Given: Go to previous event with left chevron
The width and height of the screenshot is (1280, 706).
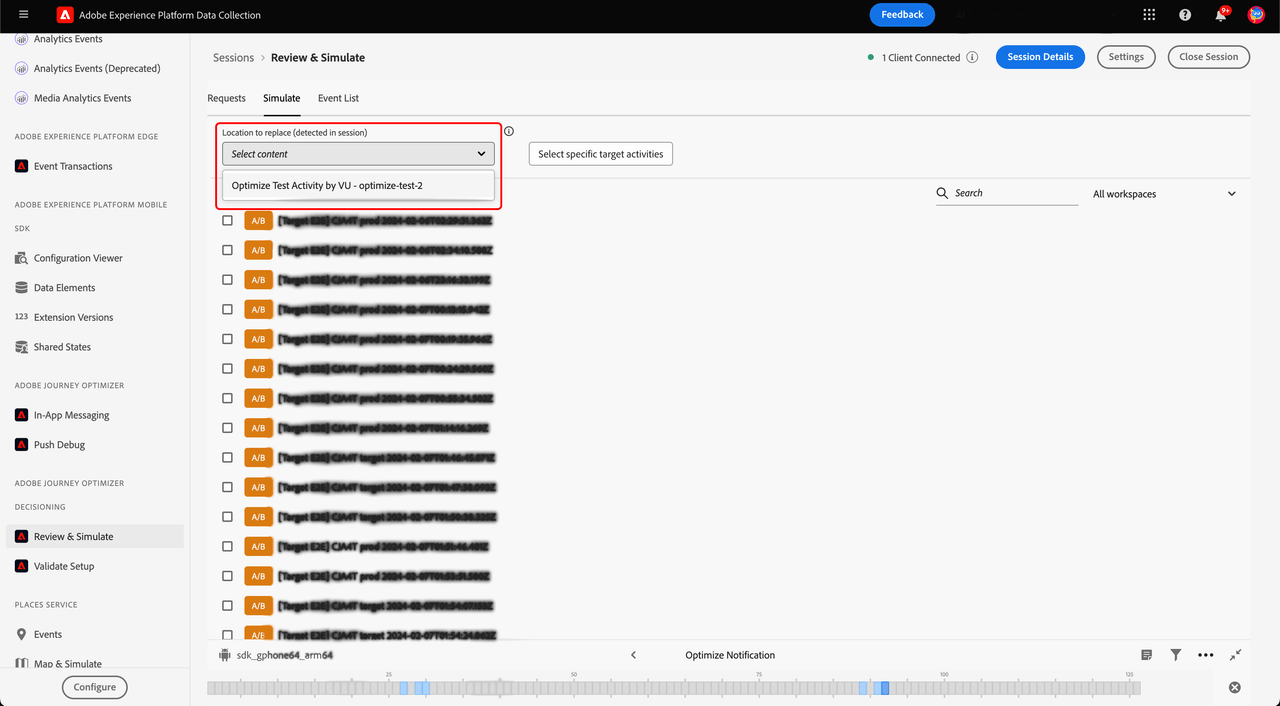Looking at the screenshot, I should (633, 655).
